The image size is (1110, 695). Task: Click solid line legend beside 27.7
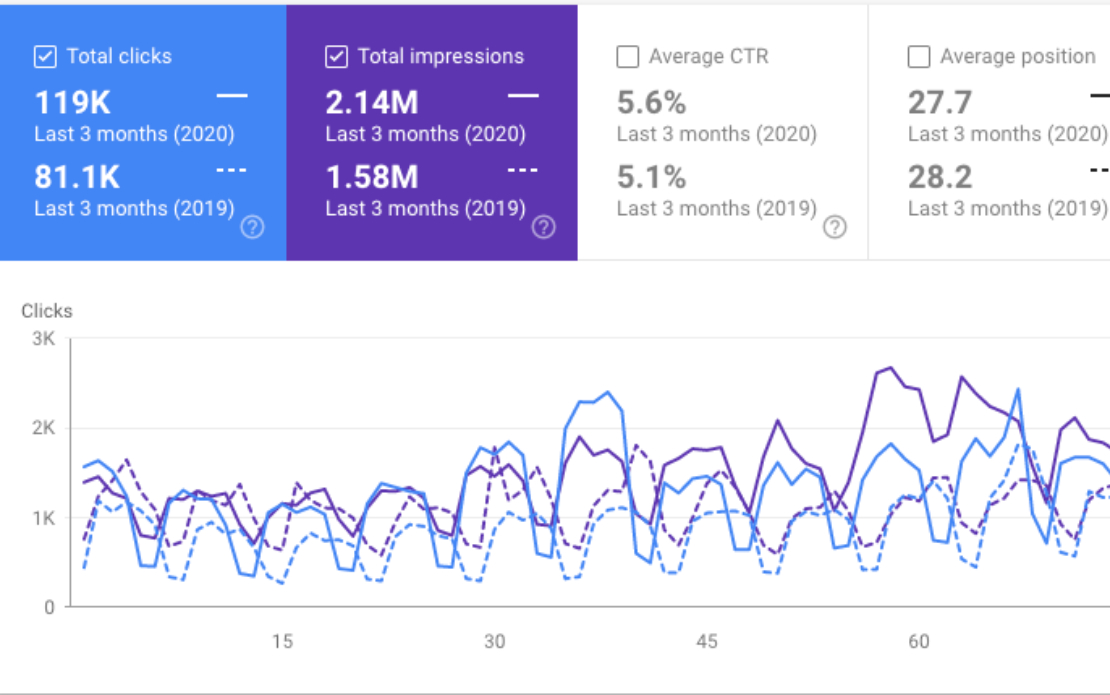pos(1100,95)
